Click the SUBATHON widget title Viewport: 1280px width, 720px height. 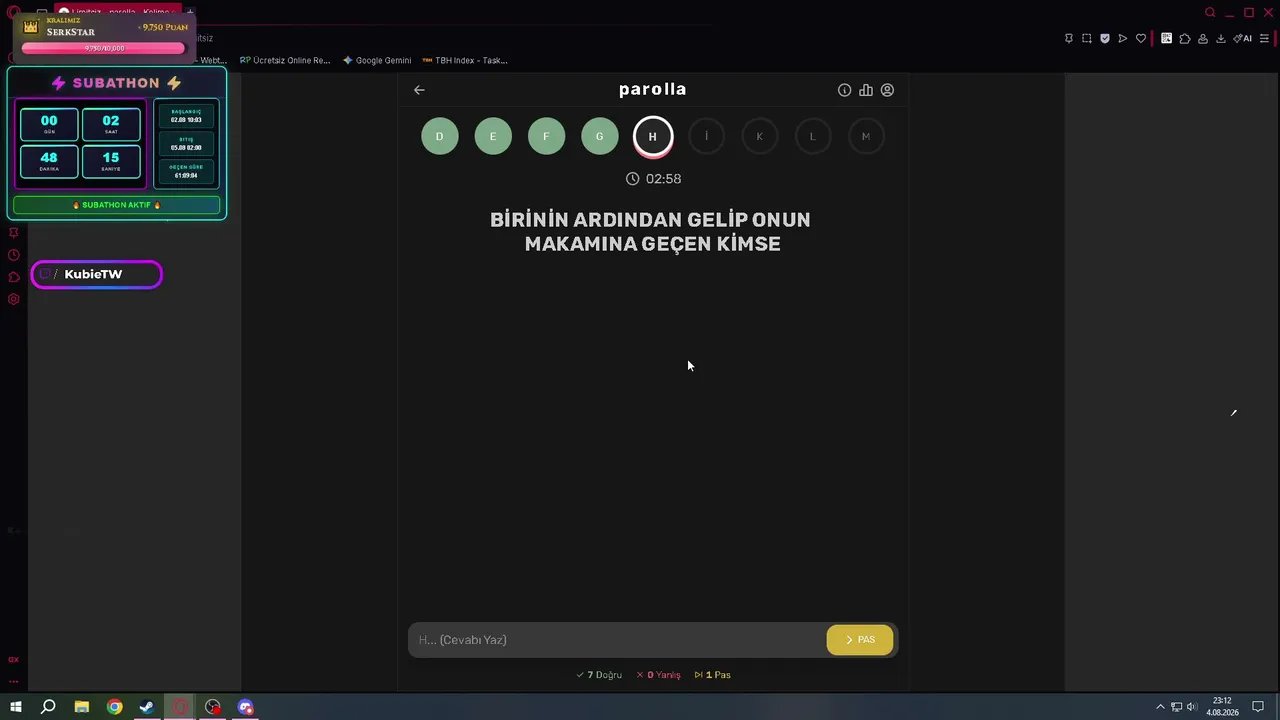(x=117, y=83)
